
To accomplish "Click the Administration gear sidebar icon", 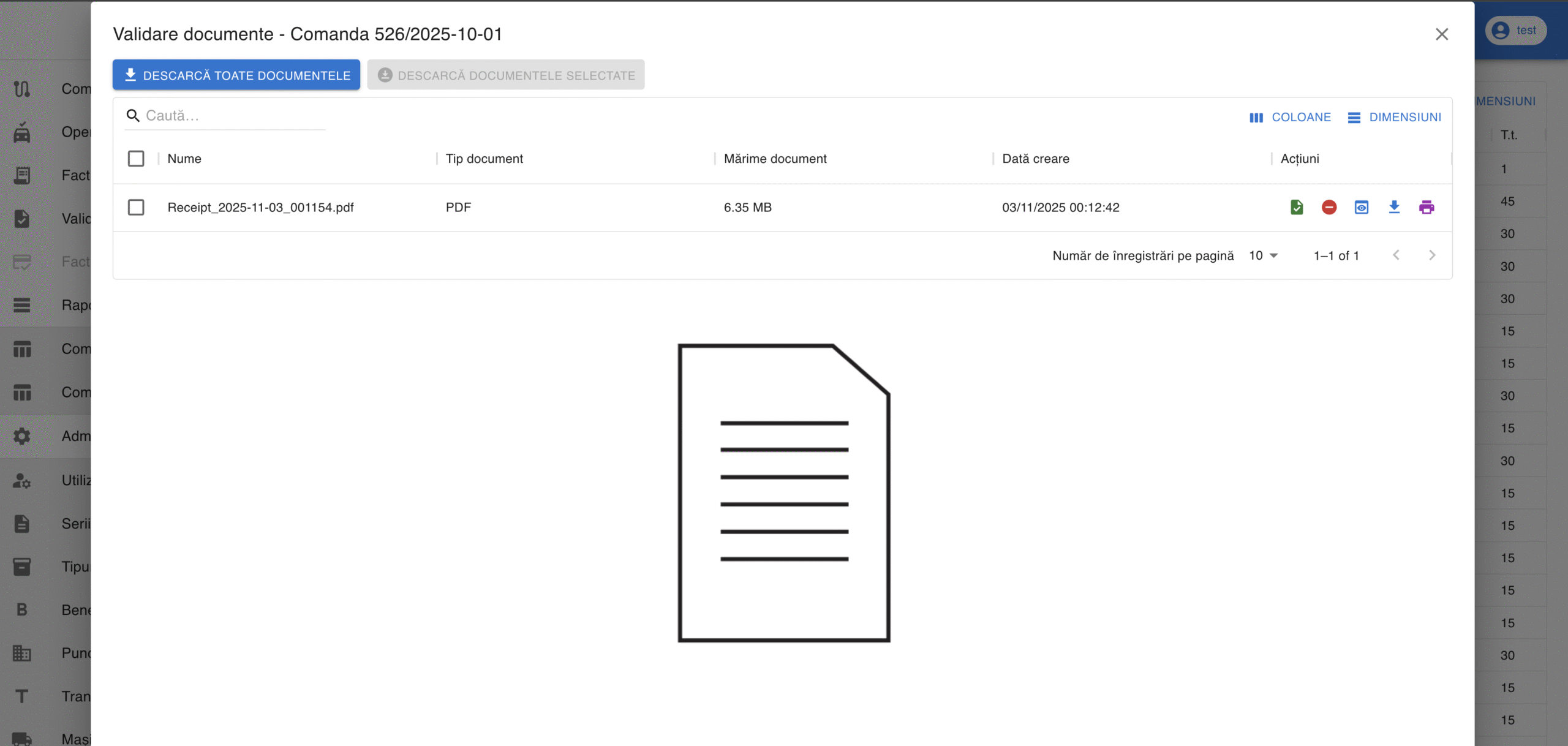I will click(22, 436).
